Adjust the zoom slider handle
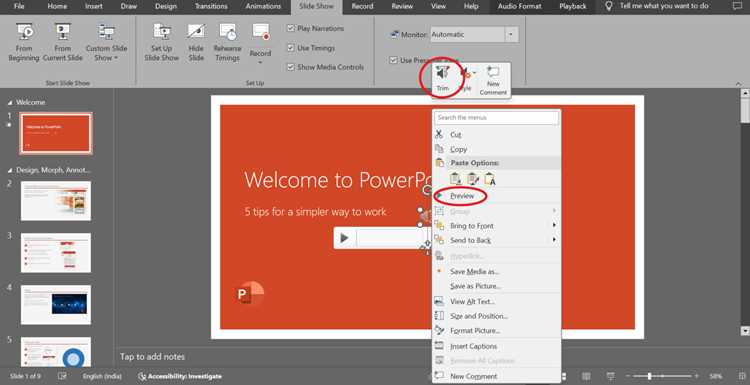750x385 pixels. click(649, 376)
